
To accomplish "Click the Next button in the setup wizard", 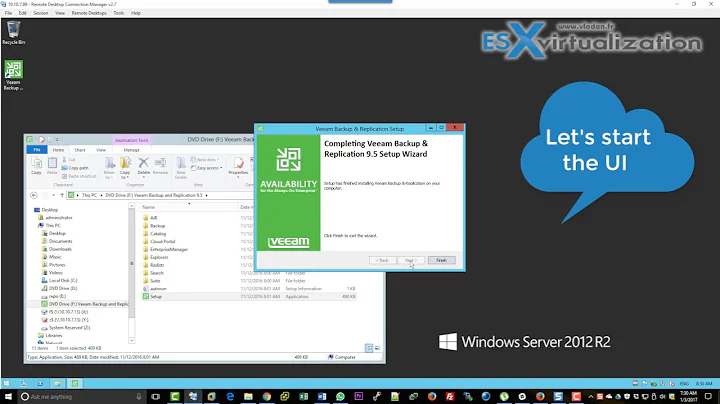I will [x=411, y=260].
